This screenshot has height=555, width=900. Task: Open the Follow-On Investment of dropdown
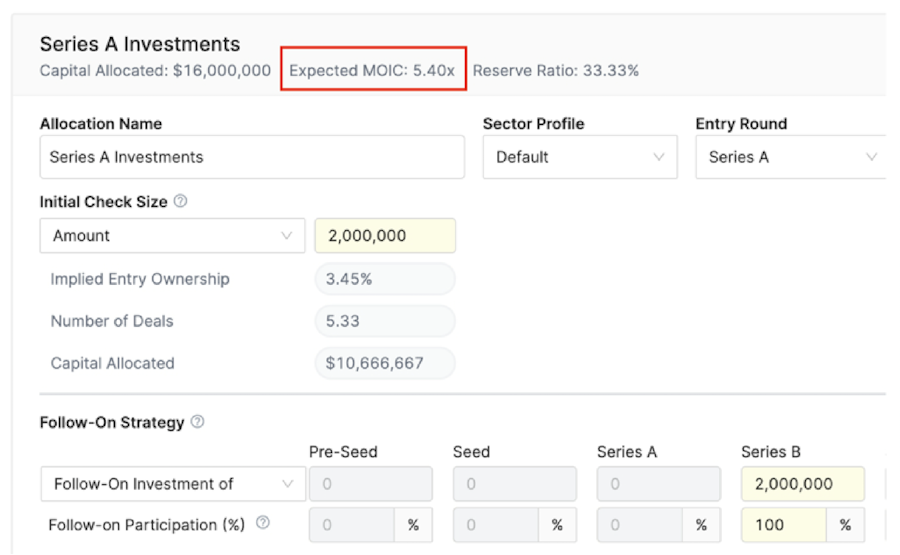click(x=173, y=484)
